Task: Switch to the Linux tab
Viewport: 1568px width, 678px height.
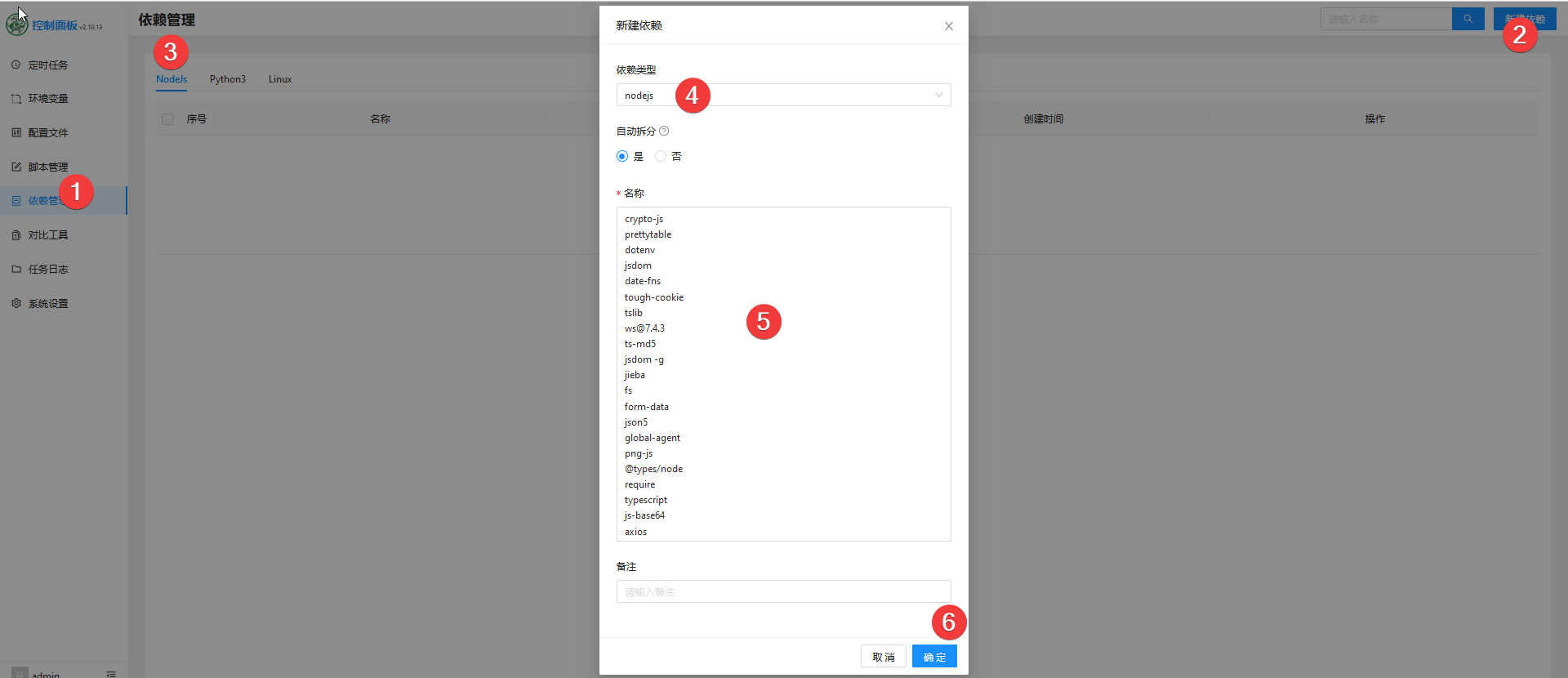Action: pyautogui.click(x=280, y=79)
